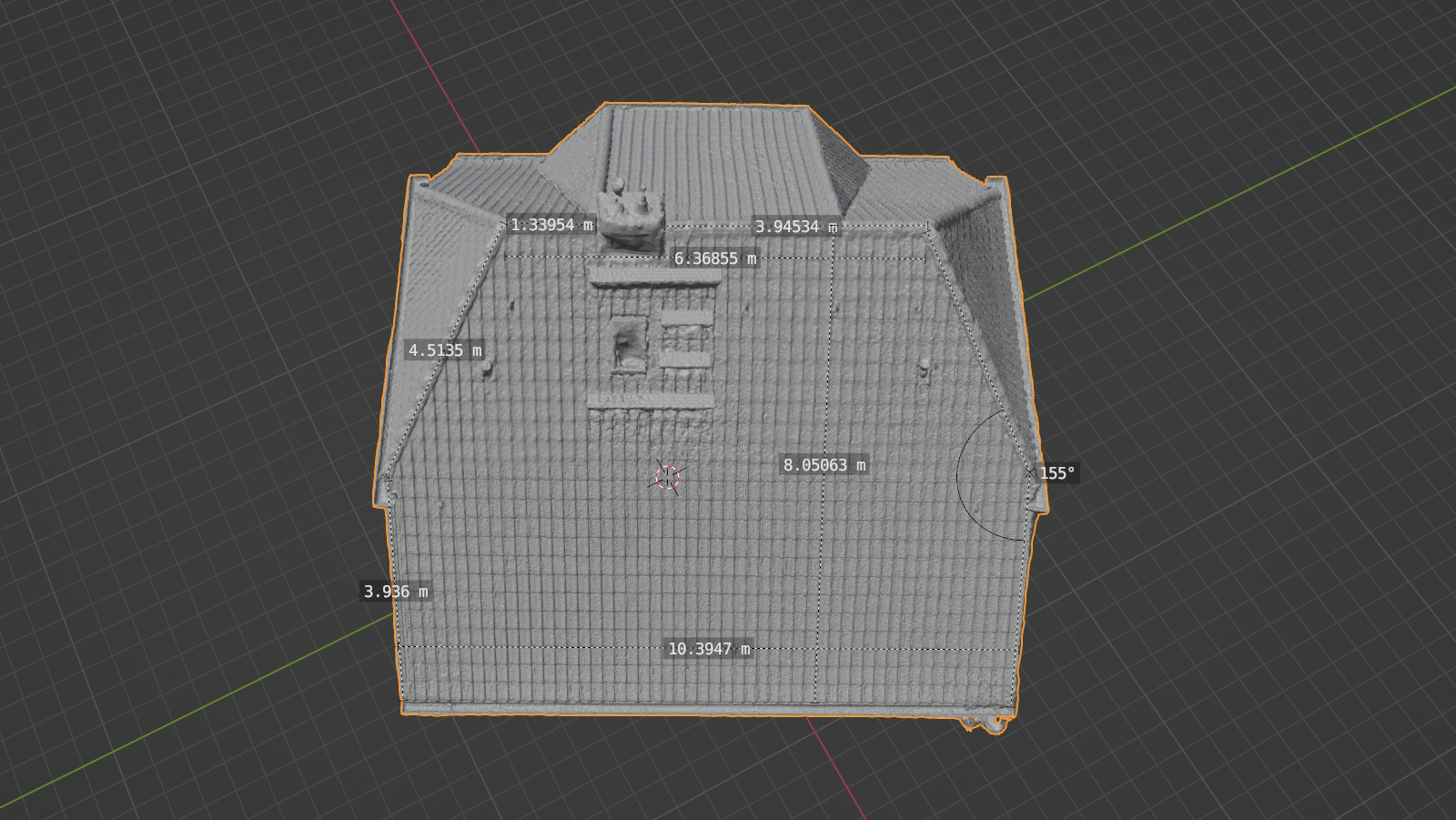Viewport: 1456px width, 820px height.
Task: Select the 6.36855 m ridge measurement label
Action: (x=715, y=258)
